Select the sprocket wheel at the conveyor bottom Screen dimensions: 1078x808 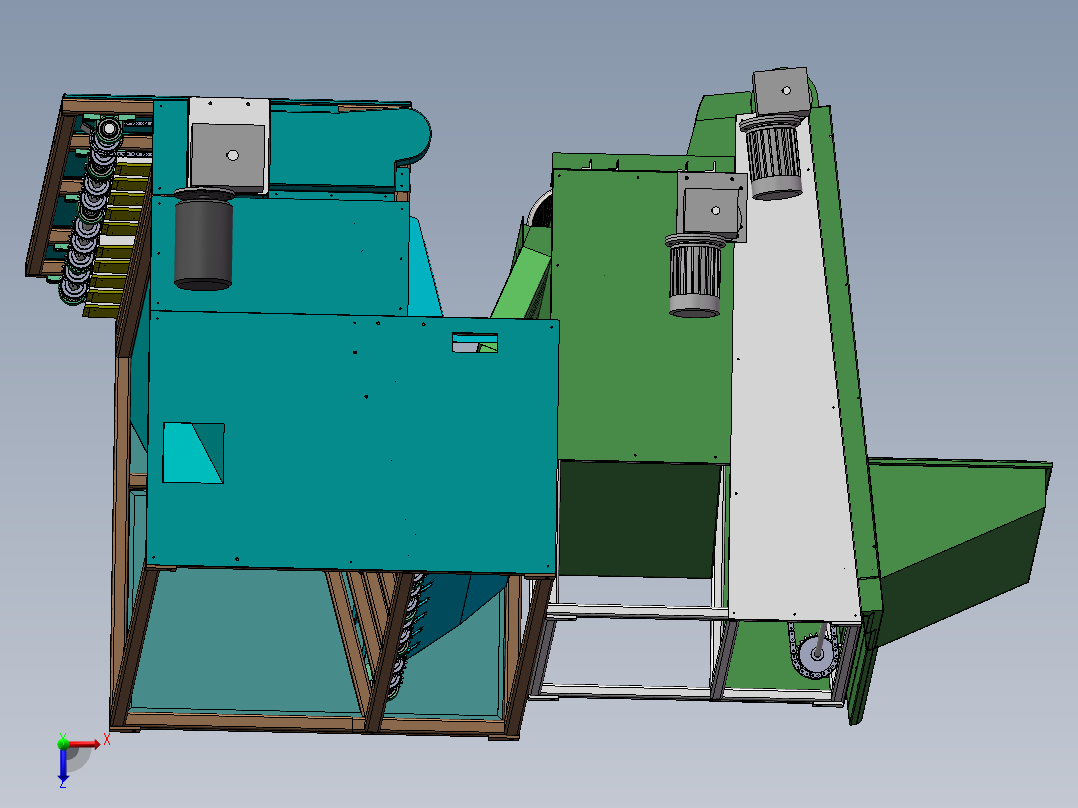(817, 653)
